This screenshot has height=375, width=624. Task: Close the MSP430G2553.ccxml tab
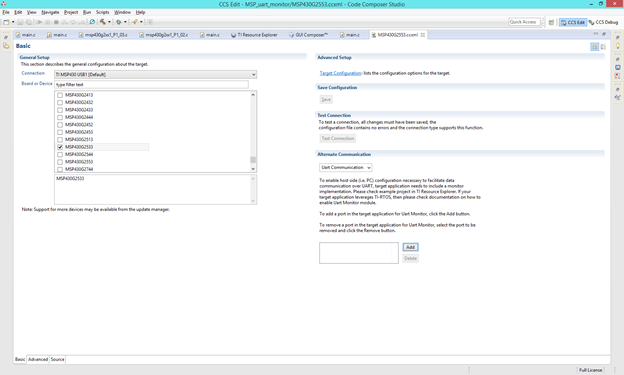tap(423, 35)
